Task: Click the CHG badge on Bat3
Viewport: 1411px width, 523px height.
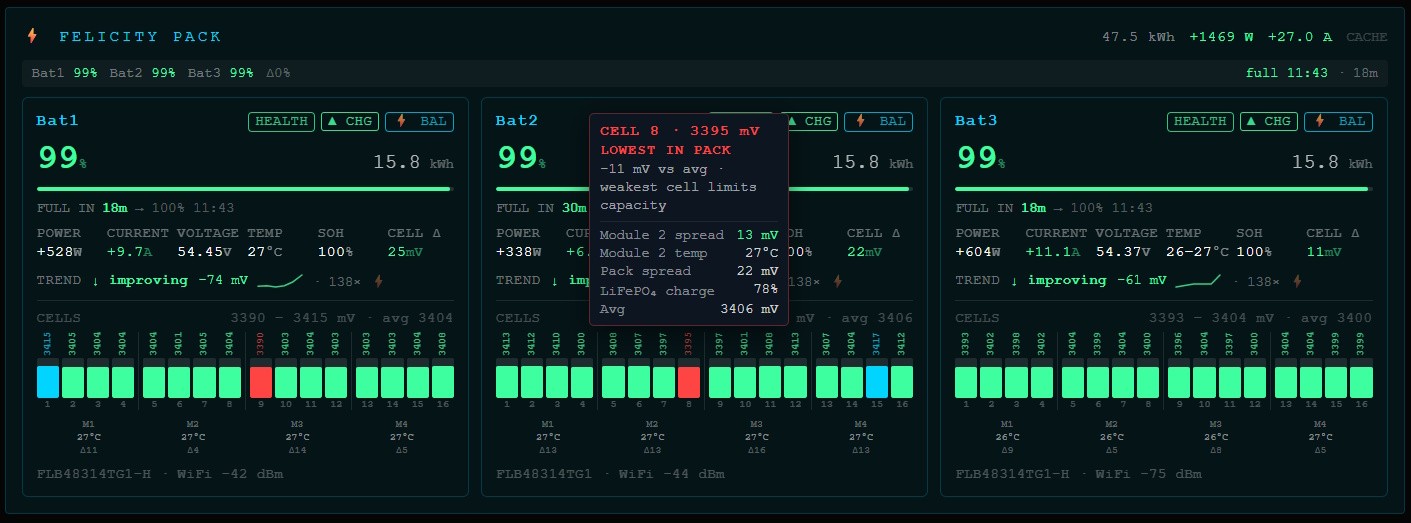Action: coord(1269,121)
